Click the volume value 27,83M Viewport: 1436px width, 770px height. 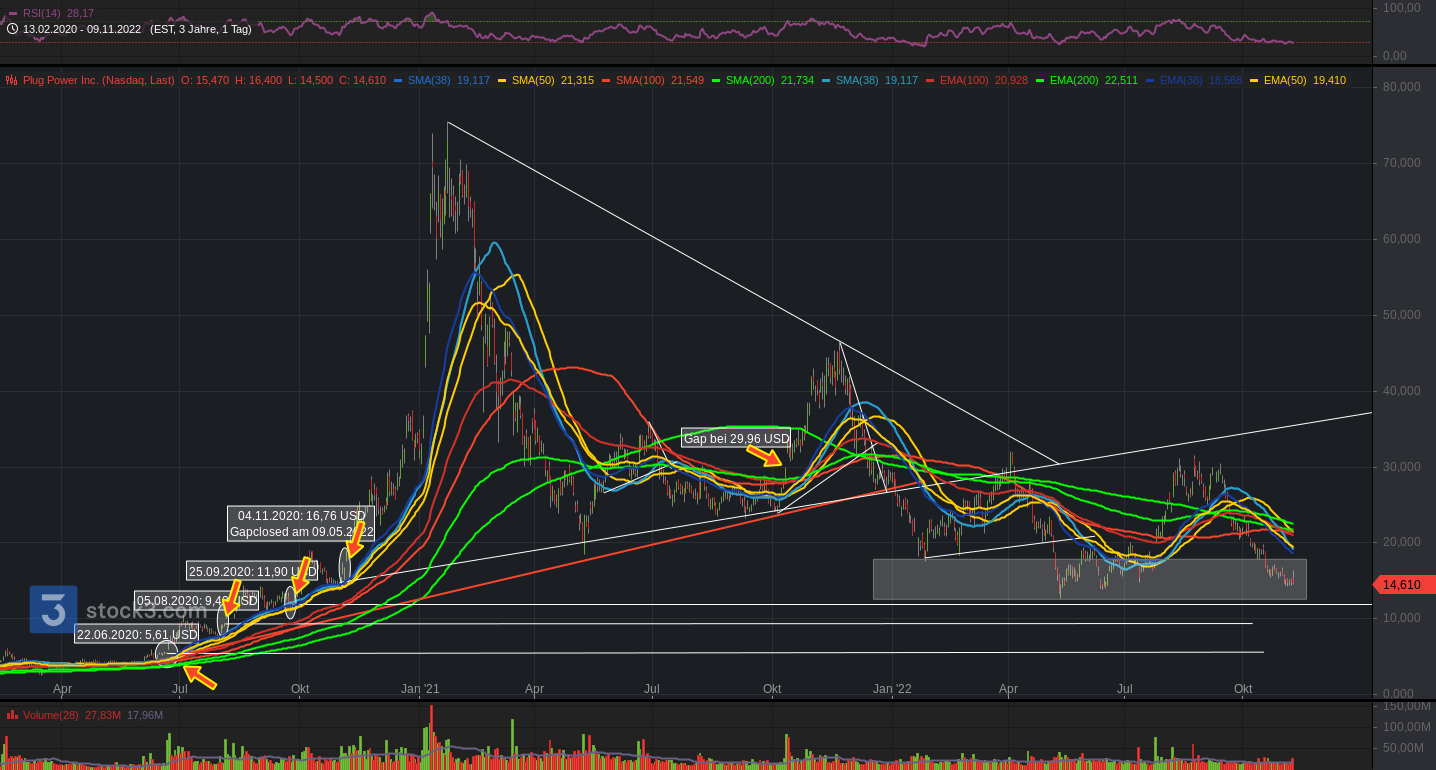click(x=103, y=715)
